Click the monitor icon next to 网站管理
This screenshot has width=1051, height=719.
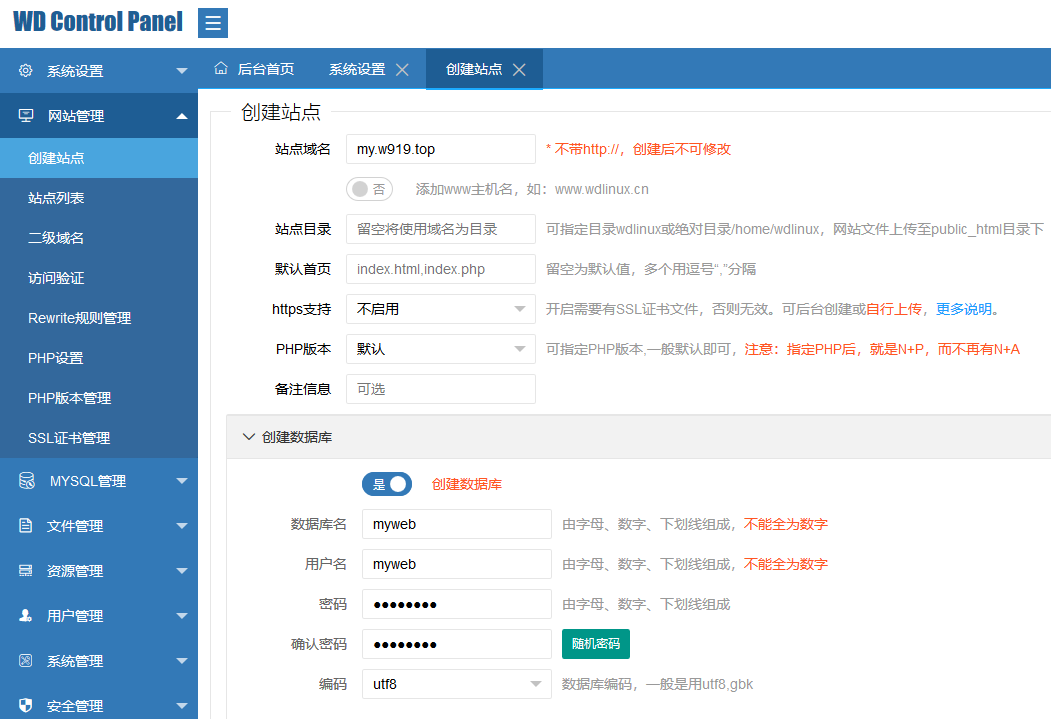tap(26, 116)
